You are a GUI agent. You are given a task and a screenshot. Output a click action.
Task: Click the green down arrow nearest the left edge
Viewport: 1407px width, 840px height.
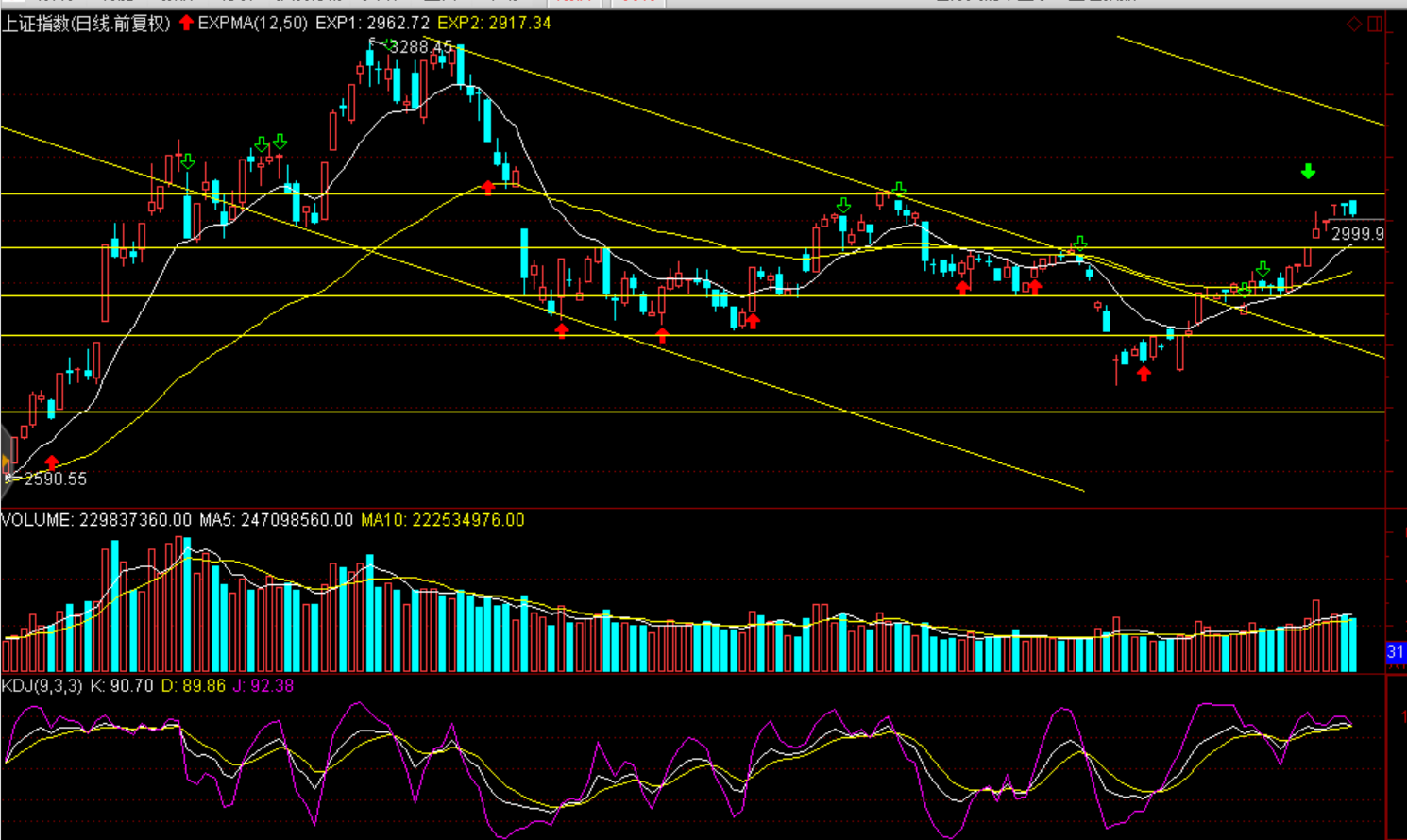click(188, 162)
